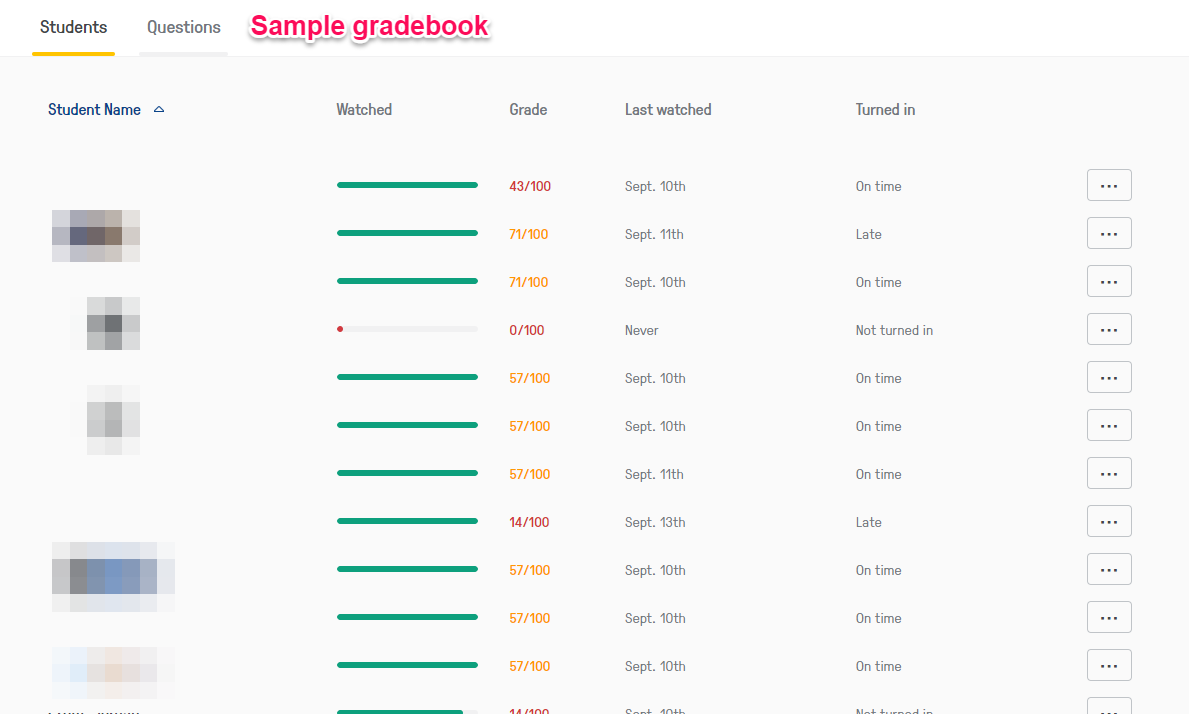Click the Turned in column header
1189x714 pixels.
tap(885, 110)
